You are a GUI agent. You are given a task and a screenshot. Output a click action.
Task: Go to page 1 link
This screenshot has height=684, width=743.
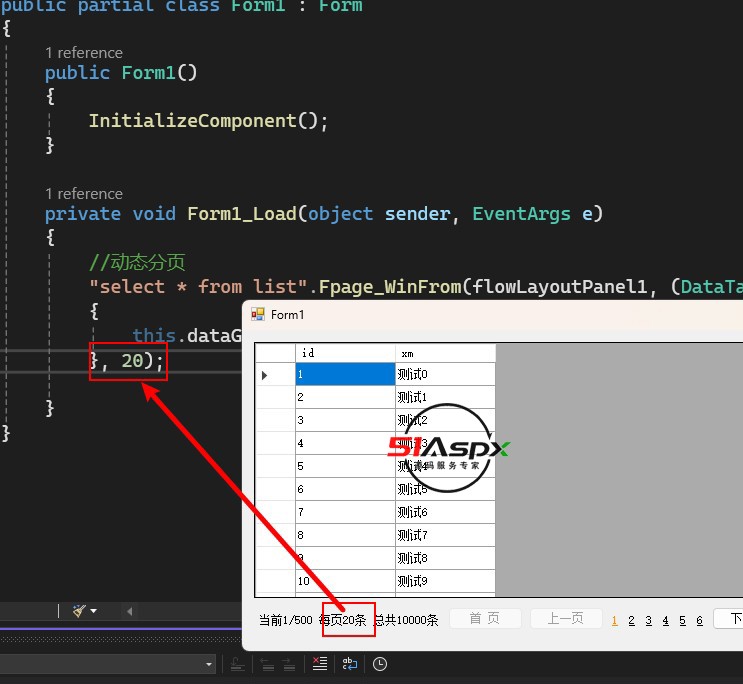615,620
